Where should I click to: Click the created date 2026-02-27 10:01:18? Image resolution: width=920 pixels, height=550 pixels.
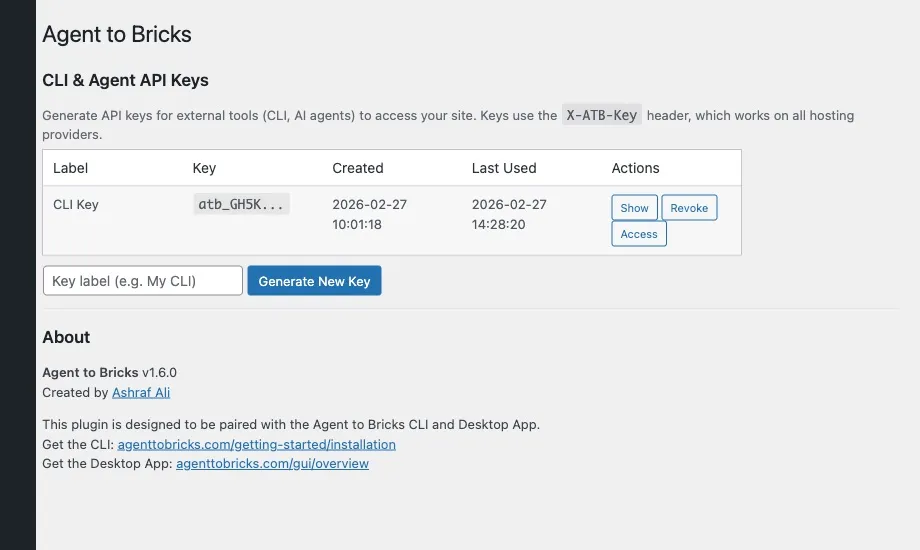370,214
